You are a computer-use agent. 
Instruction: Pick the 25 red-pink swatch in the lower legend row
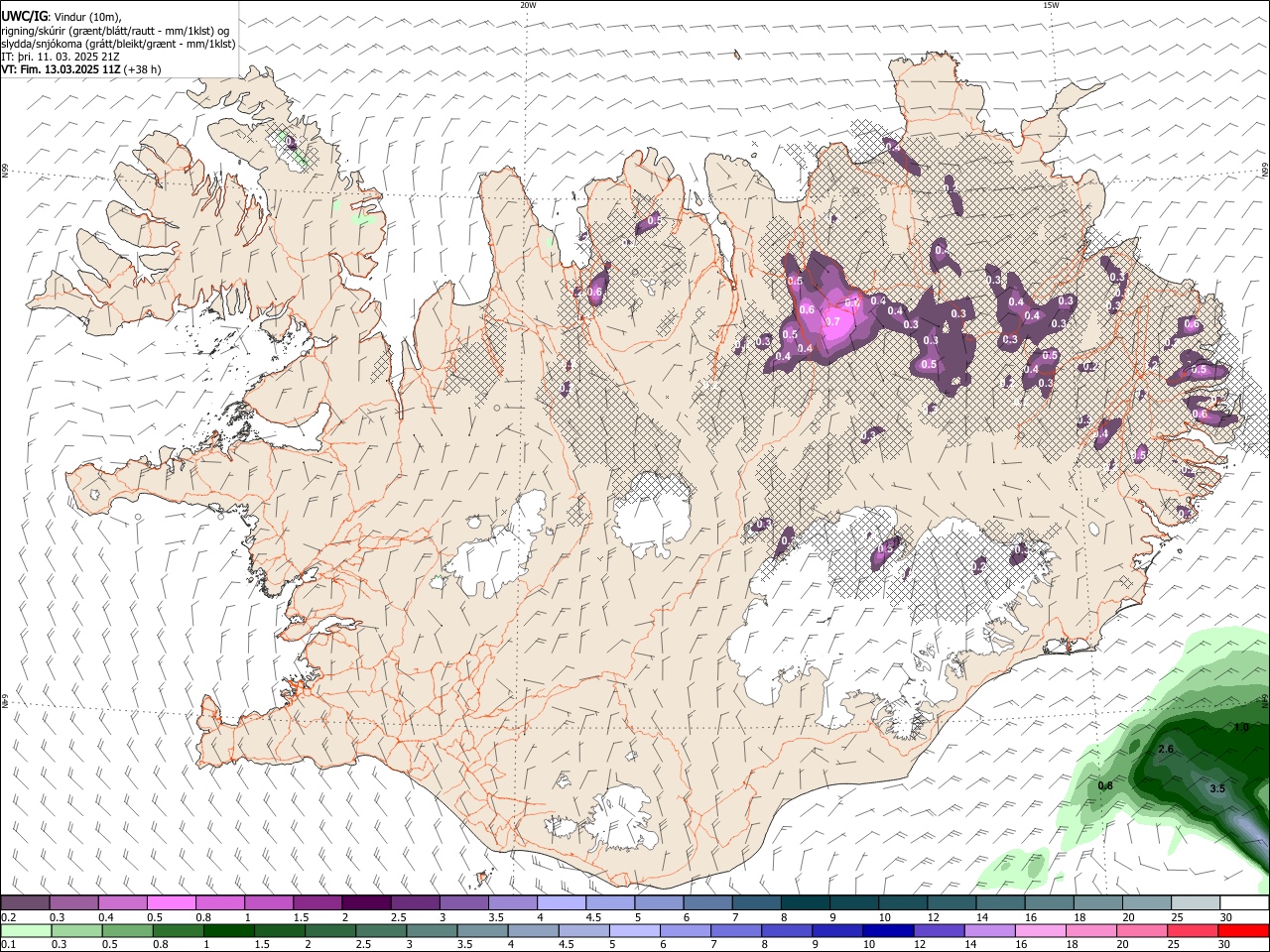1192,930
